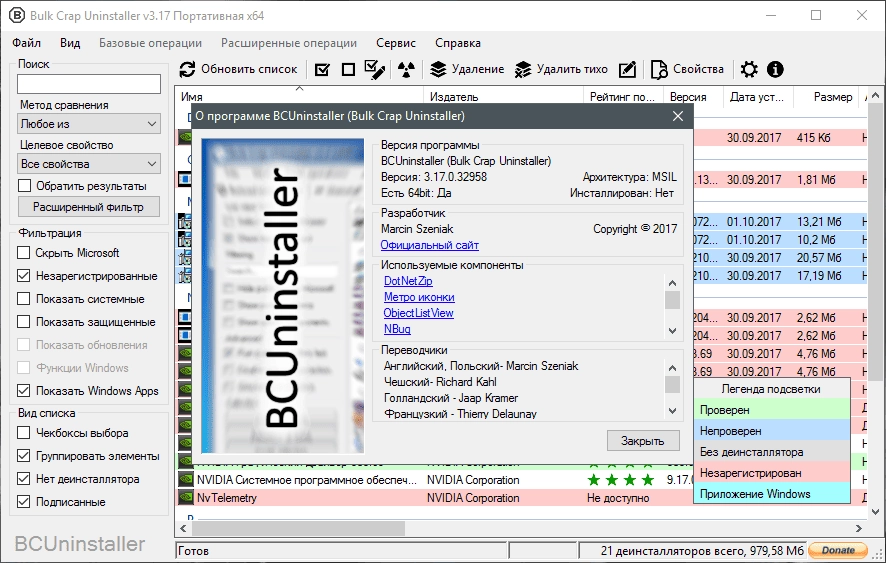This screenshot has width=886, height=563.
Task: Click the star rating of the NVIDIA Системное row
Action: click(x=620, y=480)
